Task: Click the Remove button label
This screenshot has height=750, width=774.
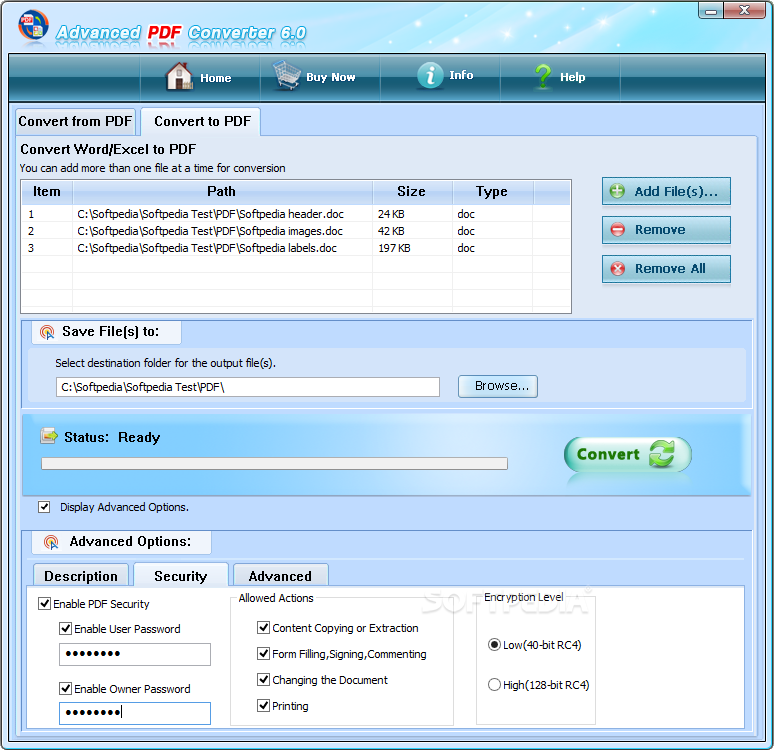Action: 660,230
